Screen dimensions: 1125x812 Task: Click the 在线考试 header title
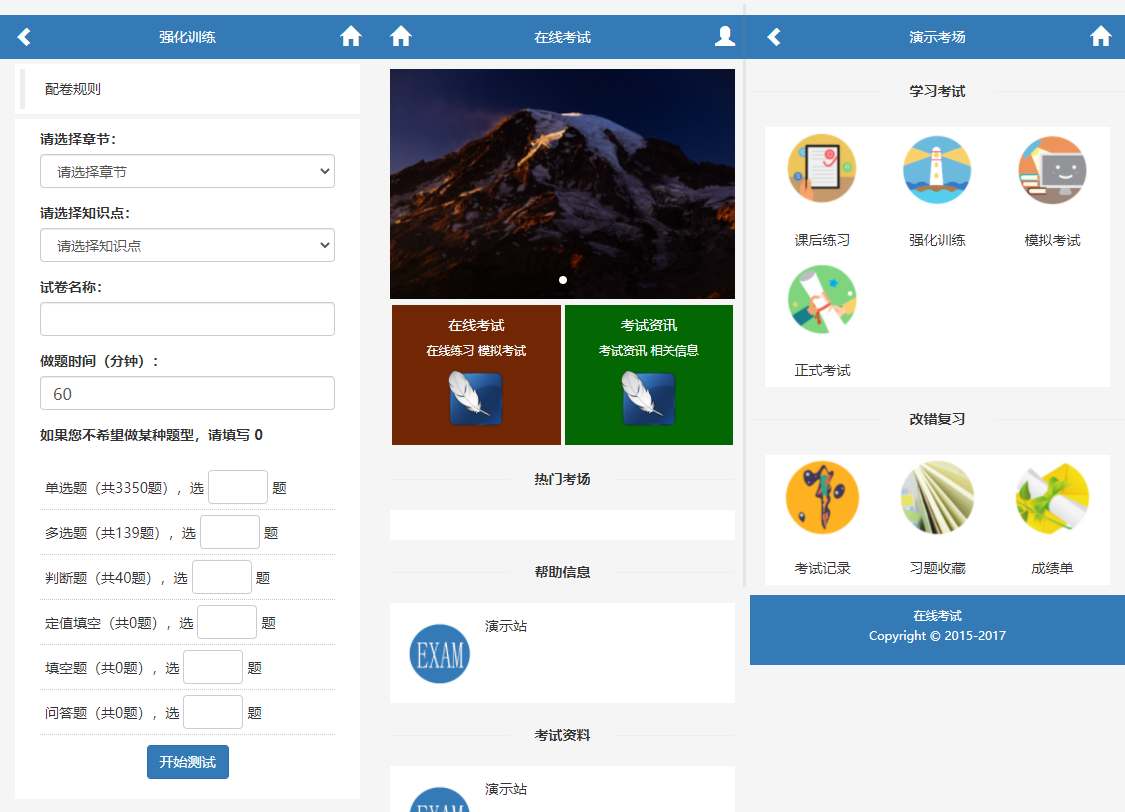562,37
